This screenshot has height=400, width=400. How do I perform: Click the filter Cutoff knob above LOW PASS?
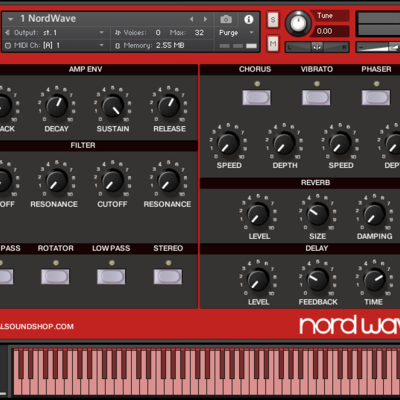[x=113, y=180]
